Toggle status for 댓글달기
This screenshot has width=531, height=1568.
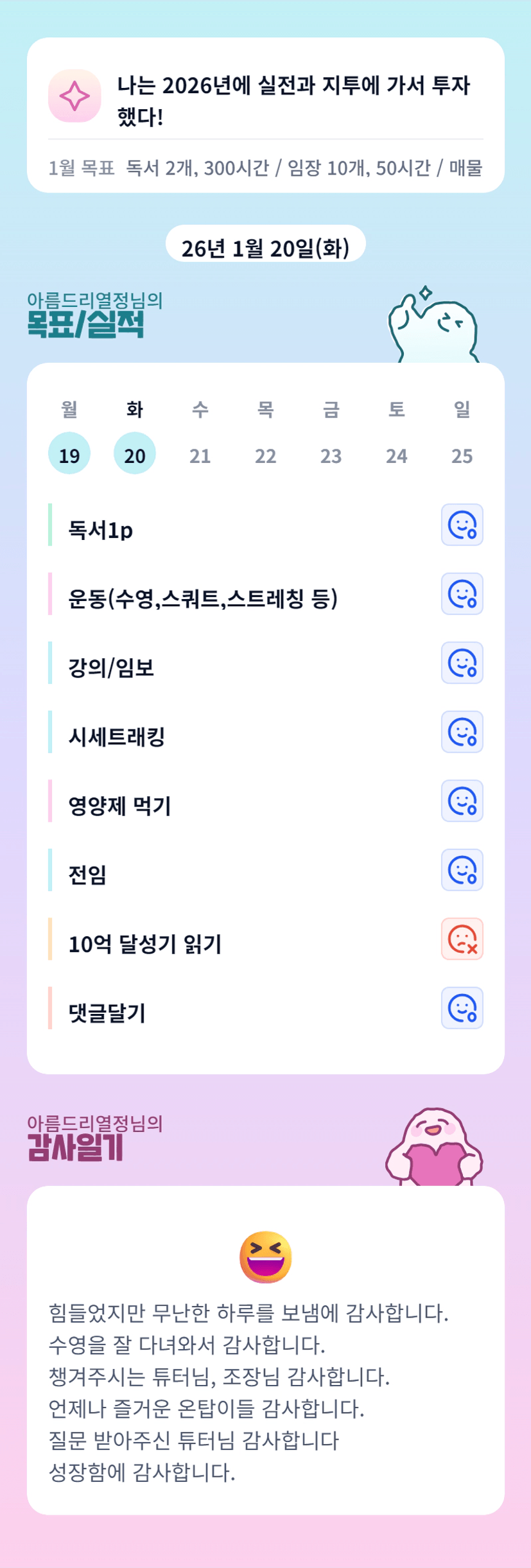coord(462,1007)
